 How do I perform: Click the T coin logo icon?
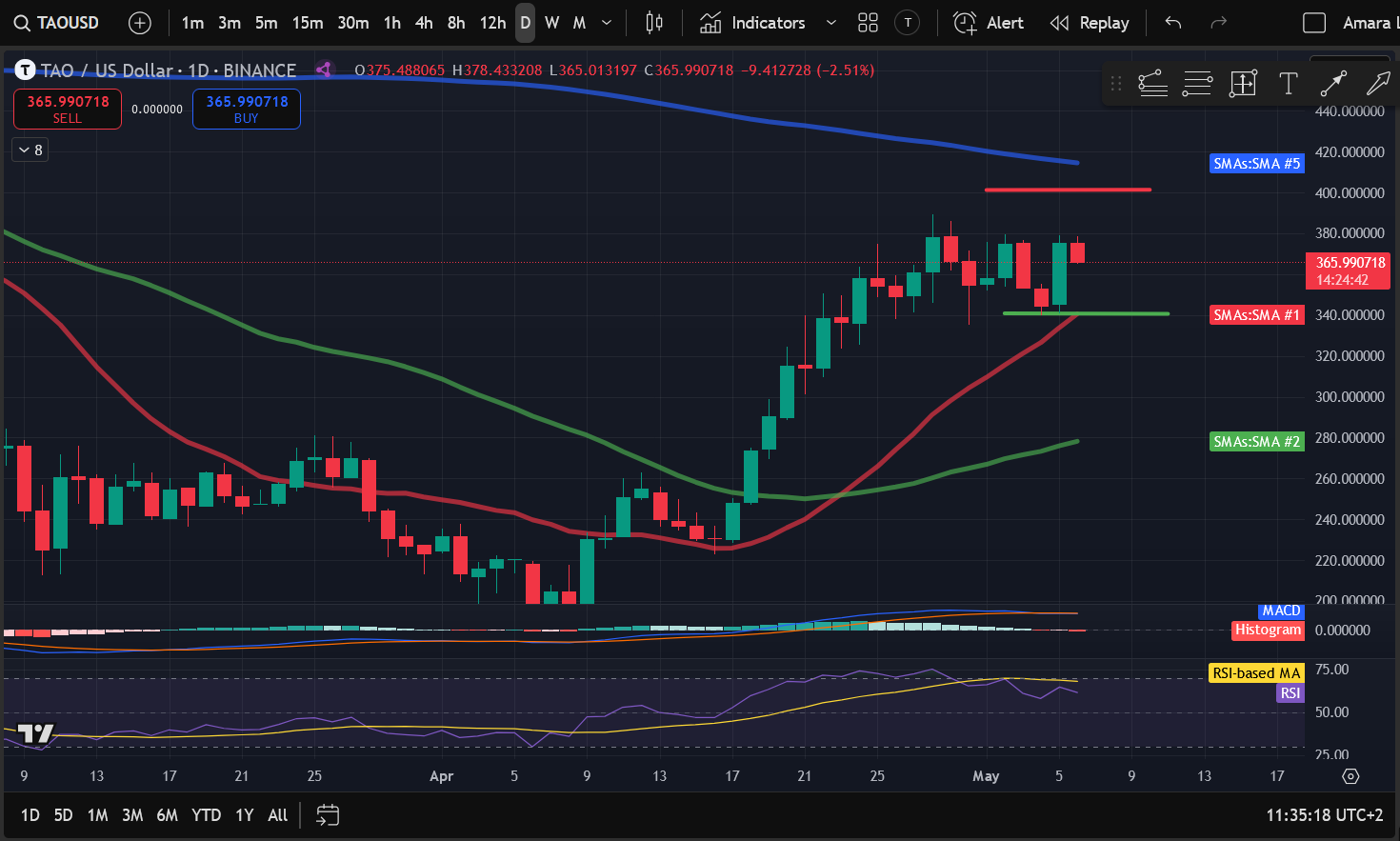pos(25,70)
